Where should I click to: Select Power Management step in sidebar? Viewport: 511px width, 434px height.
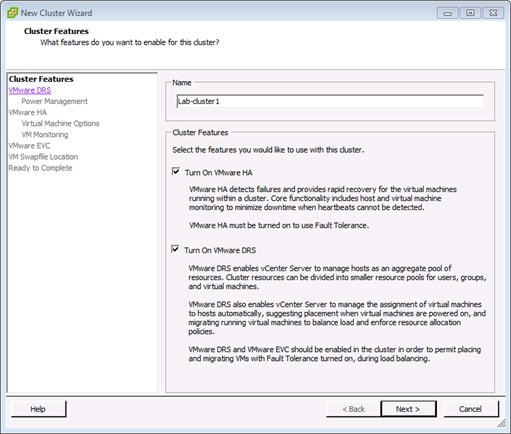54,101
